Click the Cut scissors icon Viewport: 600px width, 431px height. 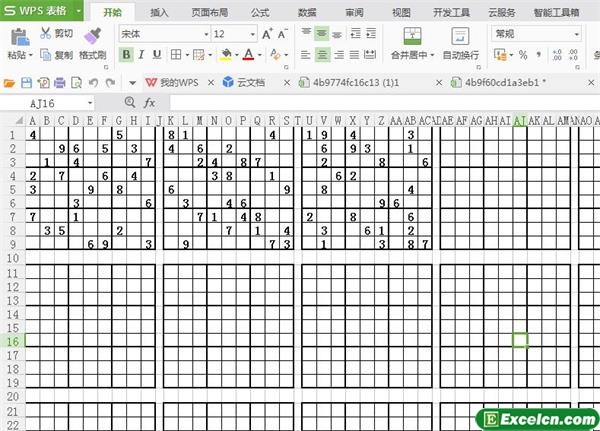coord(45,33)
